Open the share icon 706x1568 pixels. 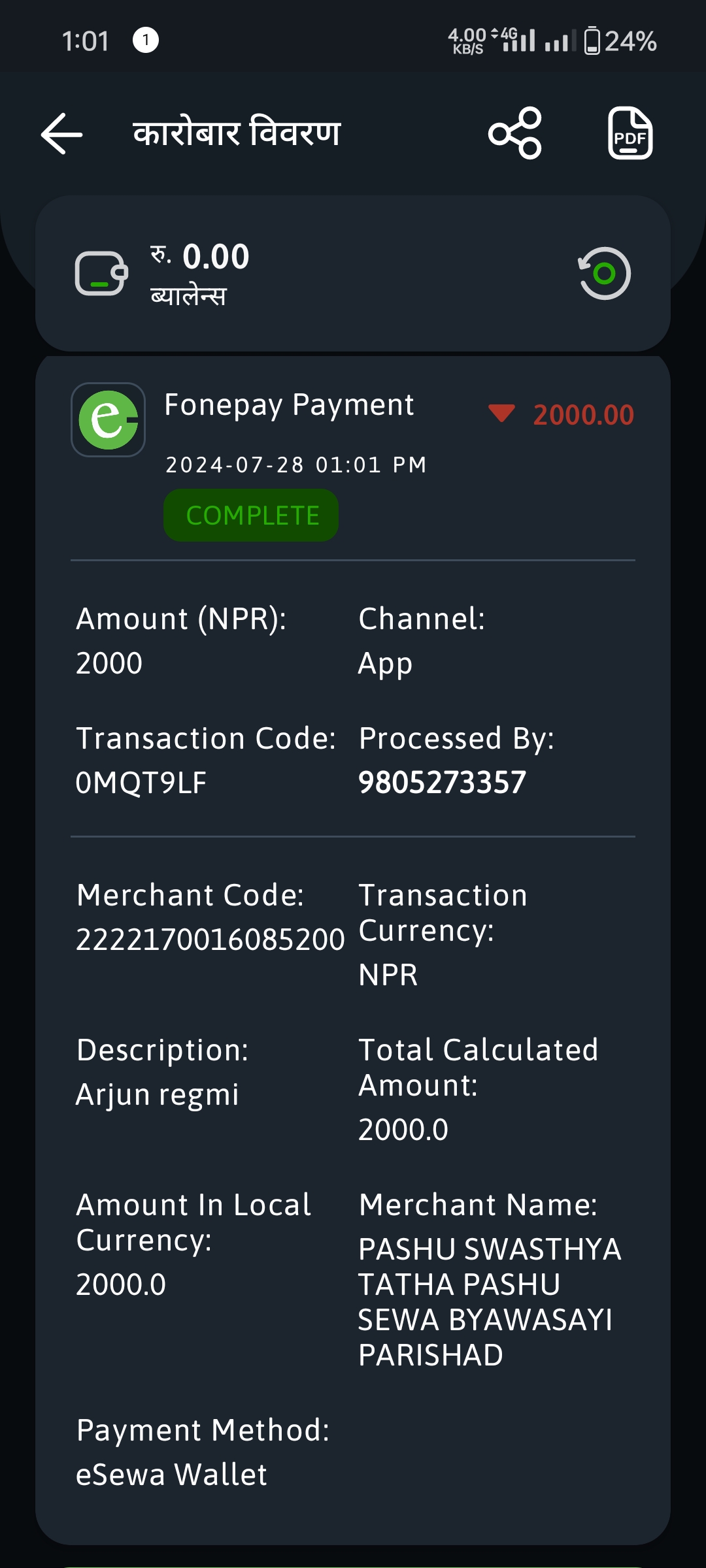(515, 133)
